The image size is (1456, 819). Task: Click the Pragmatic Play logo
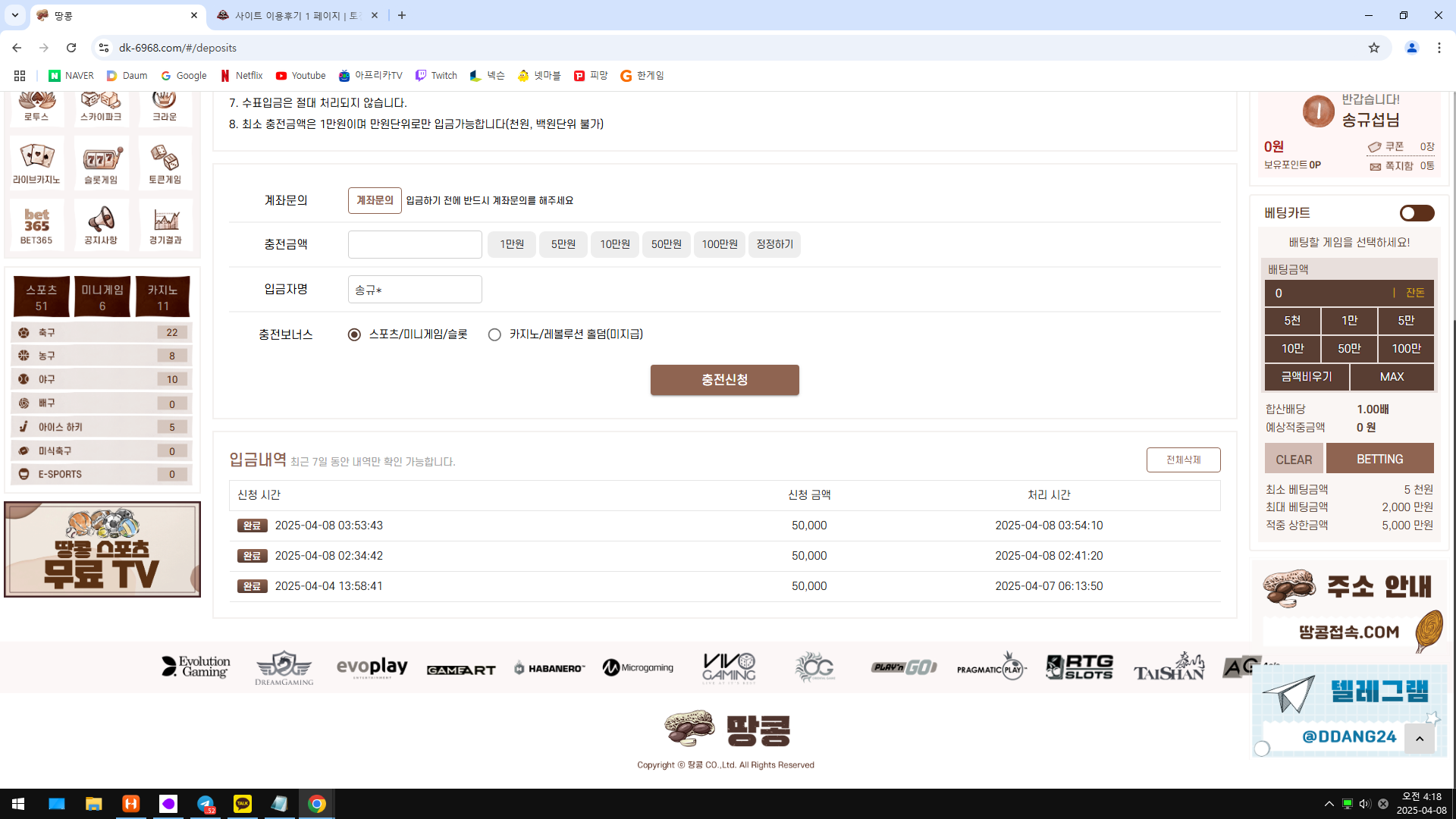992,667
